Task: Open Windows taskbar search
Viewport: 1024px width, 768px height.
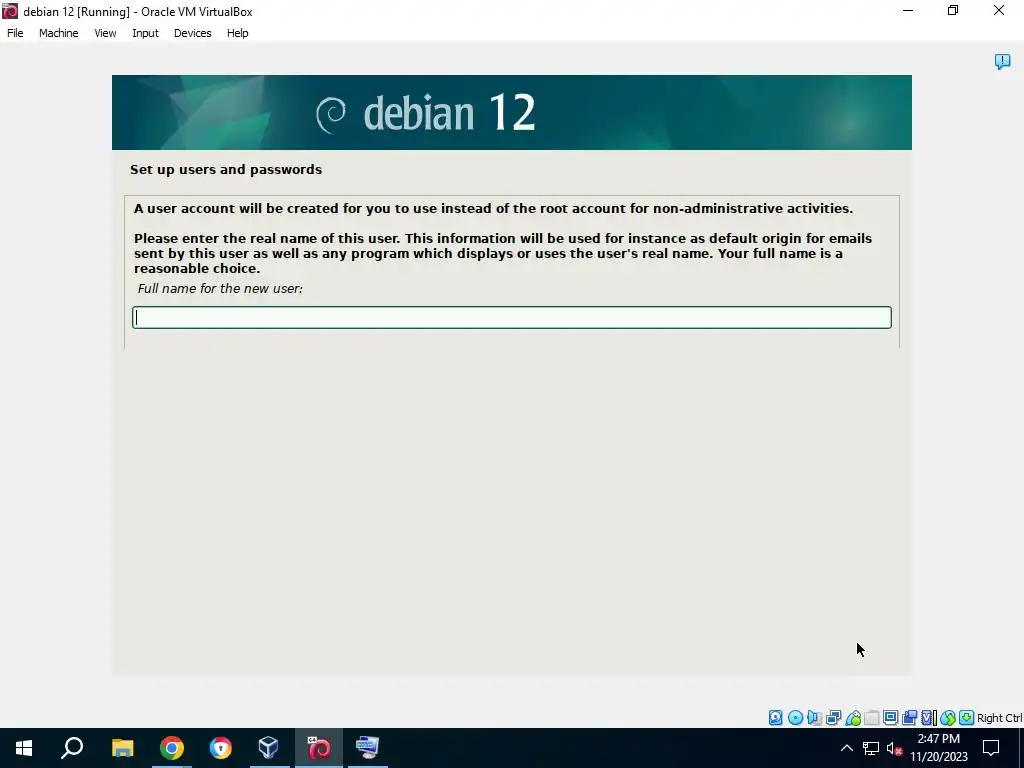Action: (x=72, y=748)
